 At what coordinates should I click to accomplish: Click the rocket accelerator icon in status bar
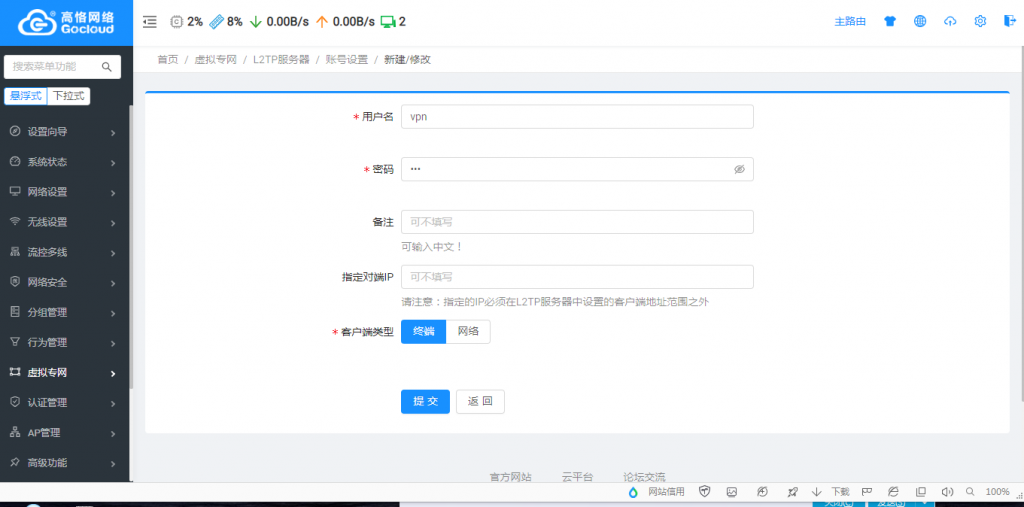(x=792, y=492)
